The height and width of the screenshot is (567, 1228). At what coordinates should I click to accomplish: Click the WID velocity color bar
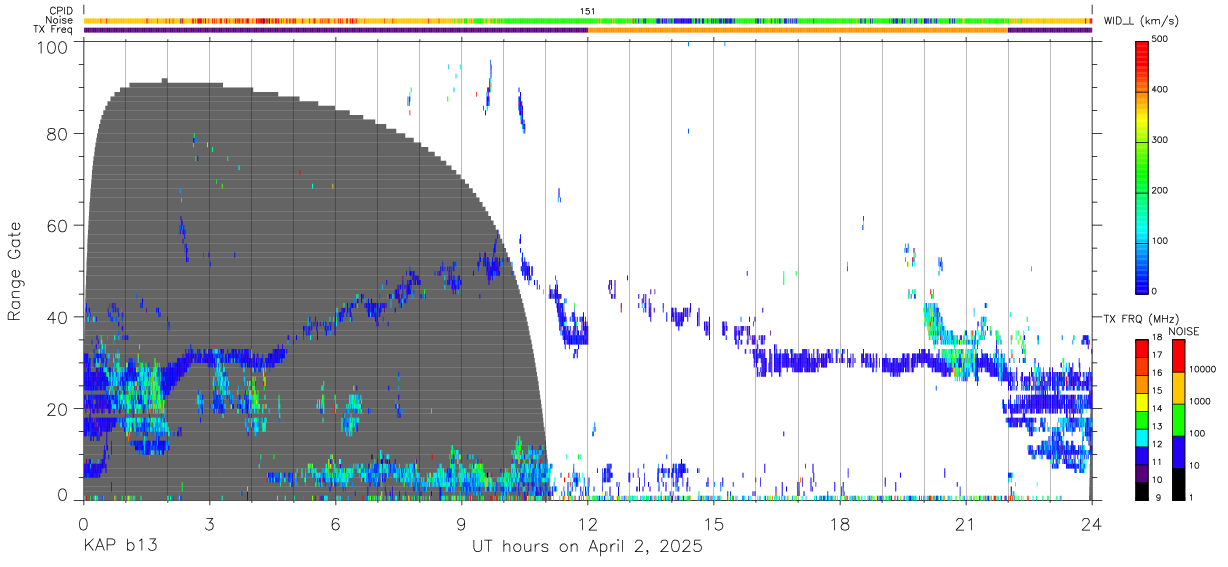(x=1141, y=166)
